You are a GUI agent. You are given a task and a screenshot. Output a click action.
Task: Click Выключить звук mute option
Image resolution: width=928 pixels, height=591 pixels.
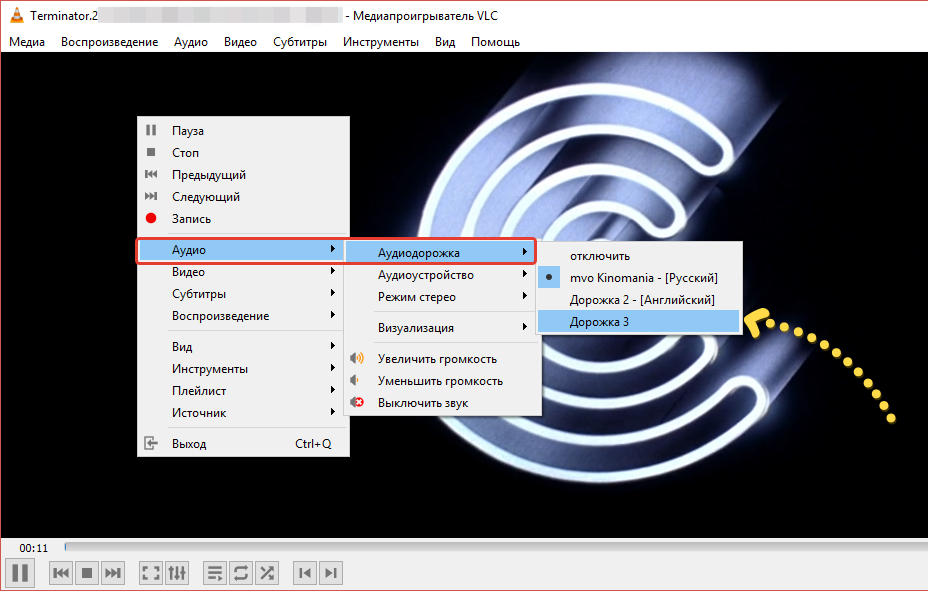(422, 403)
